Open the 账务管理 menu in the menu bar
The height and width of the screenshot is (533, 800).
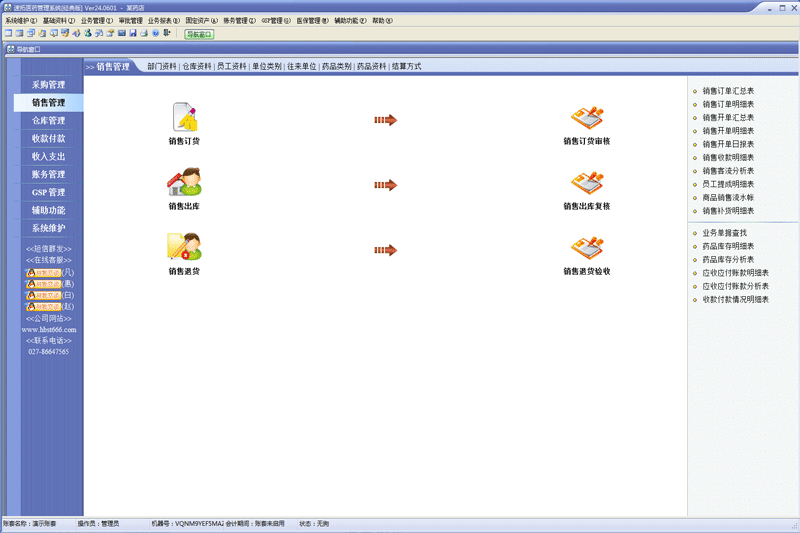coord(239,21)
